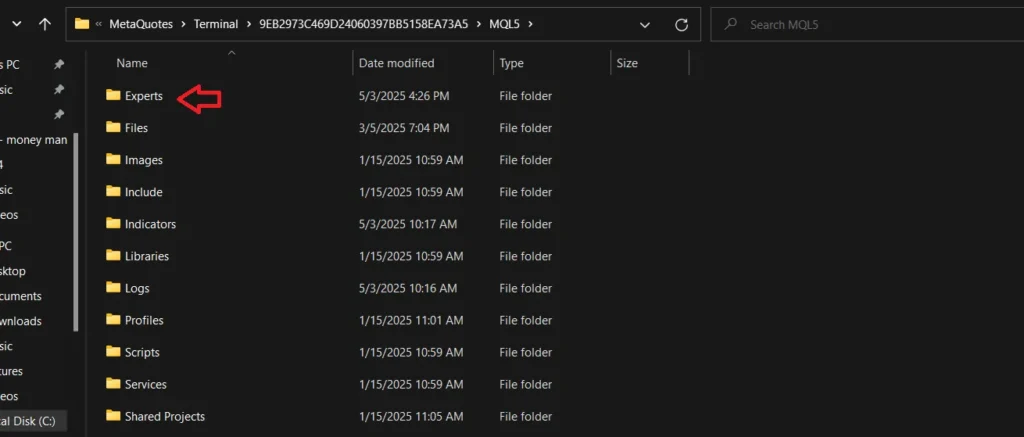The height and width of the screenshot is (437, 1024).
Task: Show hidden breadcrumb path chevrons
Action: pyautogui.click(x=99, y=25)
